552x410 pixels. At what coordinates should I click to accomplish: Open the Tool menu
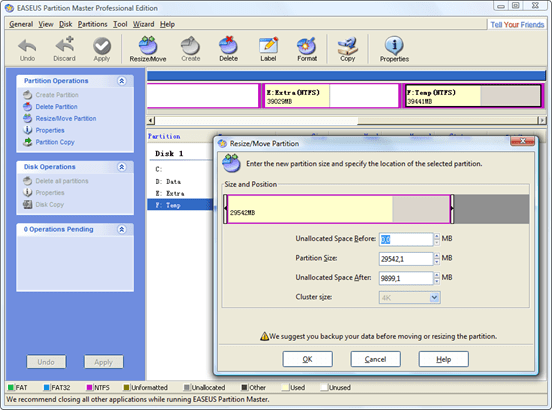tap(120, 24)
